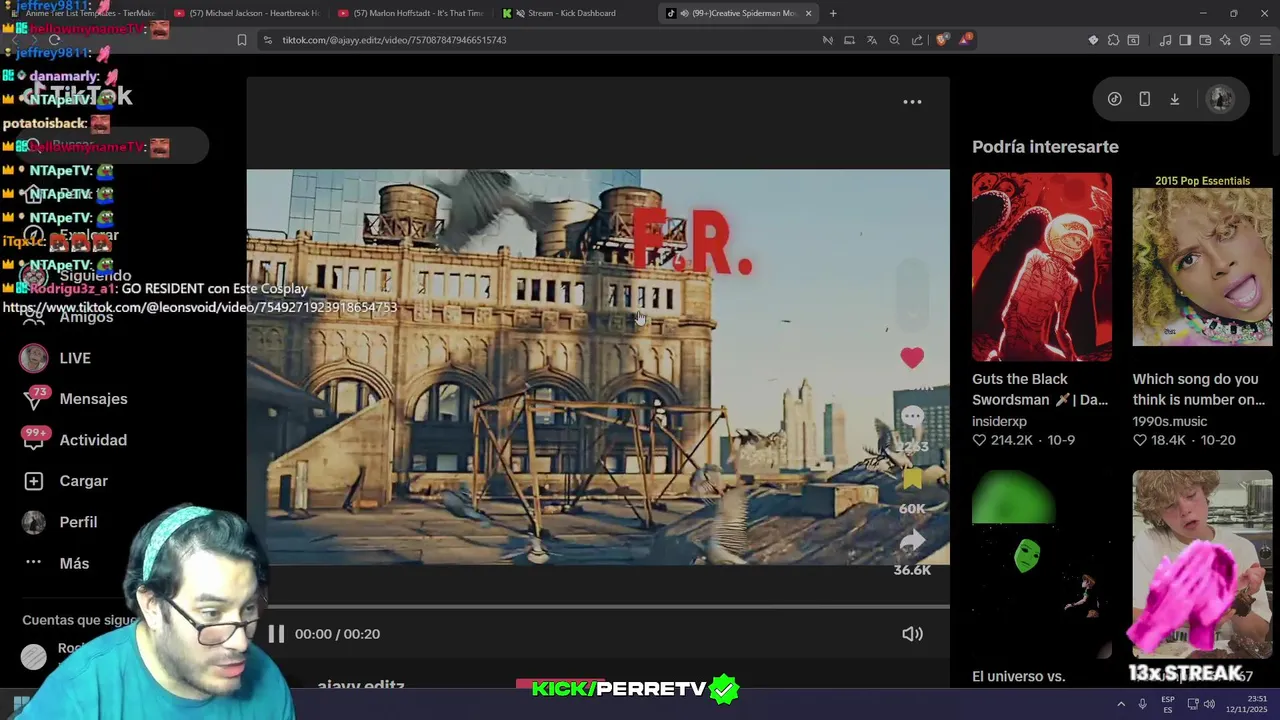This screenshot has height=720, width=1280.
Task: Mute the video with the speaker icon
Action: pyautogui.click(x=912, y=634)
